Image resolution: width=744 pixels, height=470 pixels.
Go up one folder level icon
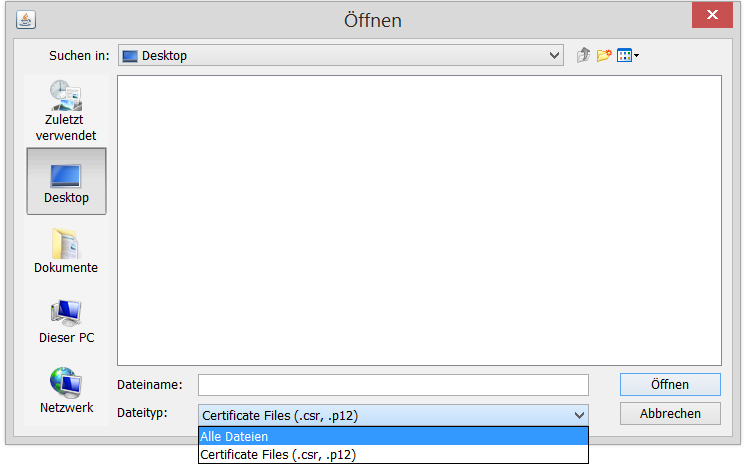pos(583,55)
